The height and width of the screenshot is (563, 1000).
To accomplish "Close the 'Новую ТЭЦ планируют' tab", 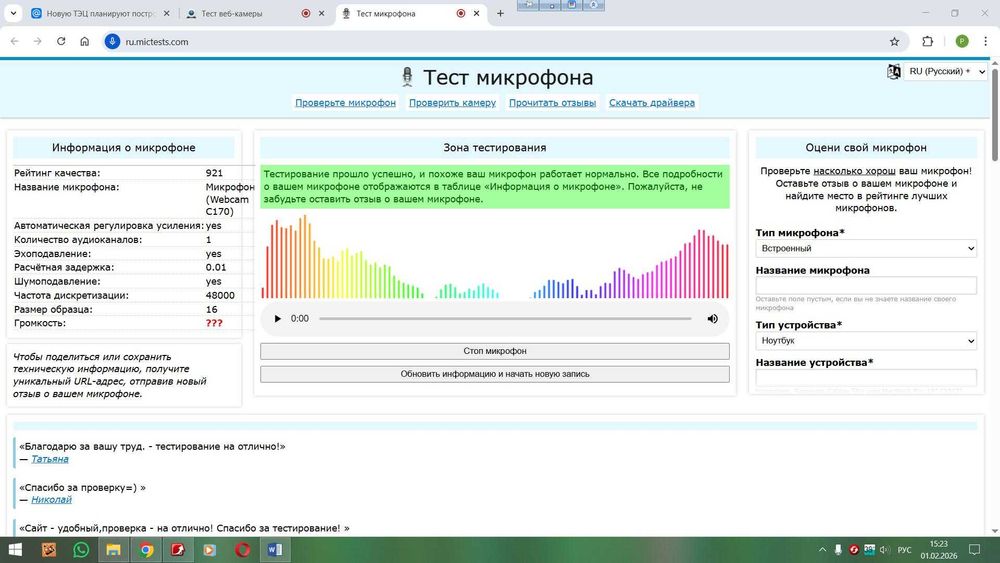I will 166,13.
